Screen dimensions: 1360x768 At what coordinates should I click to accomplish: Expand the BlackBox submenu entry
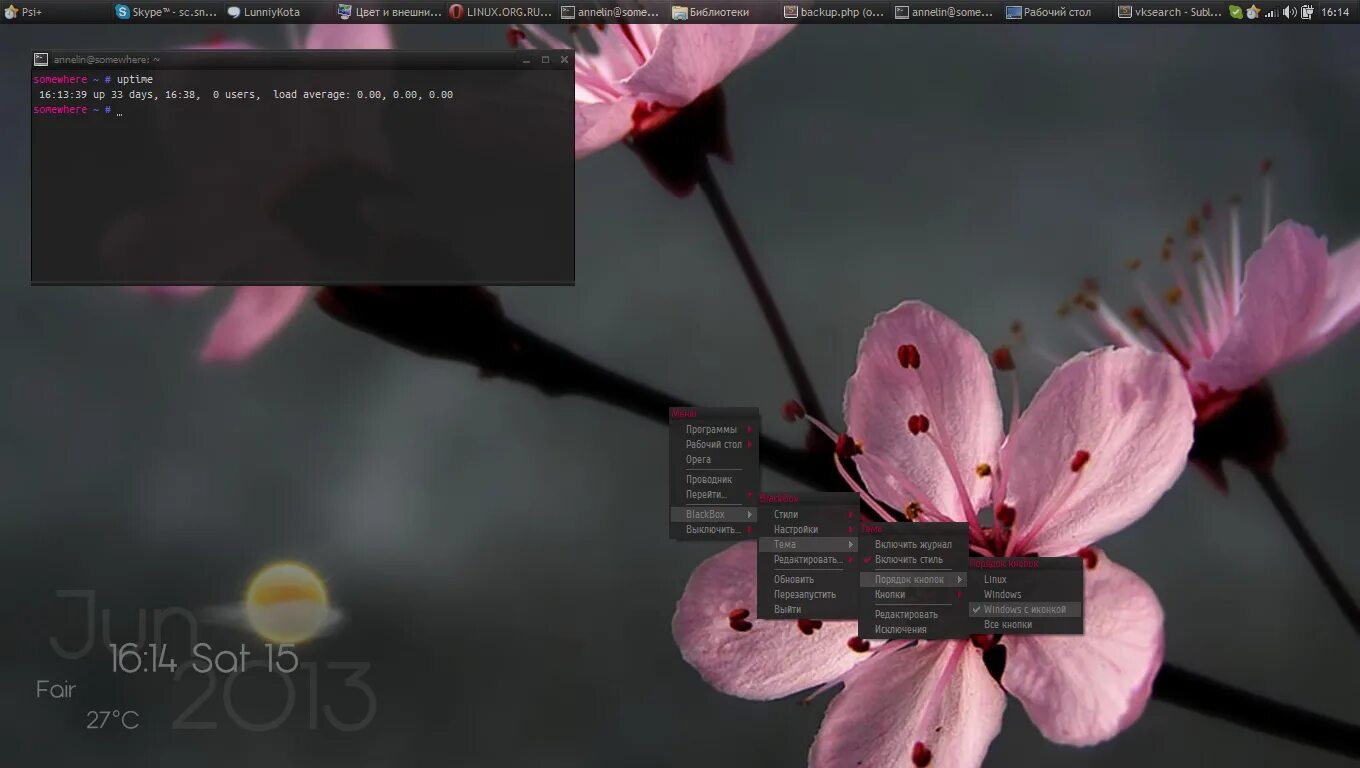coord(714,515)
